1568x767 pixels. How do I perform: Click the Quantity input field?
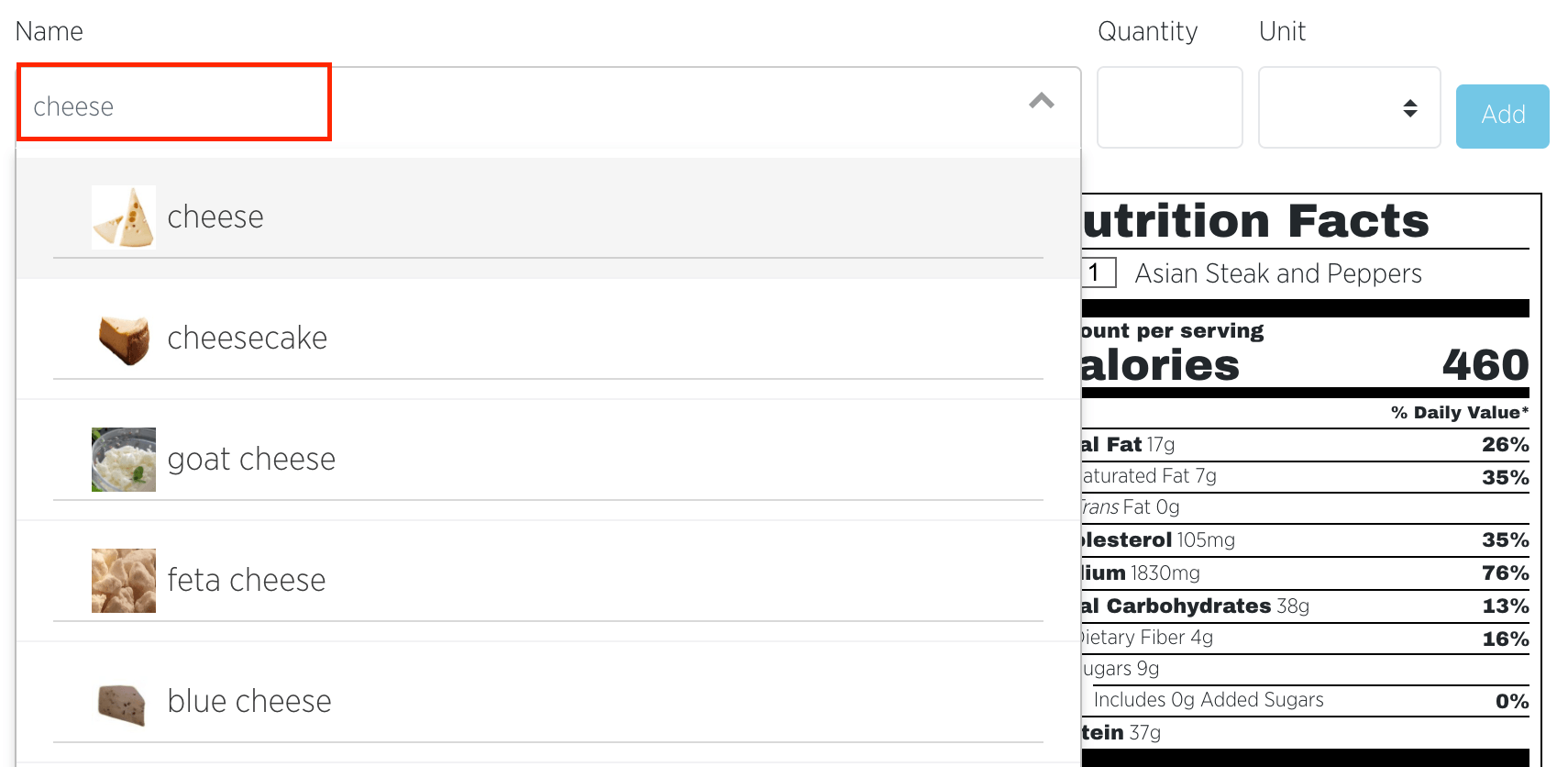[1169, 107]
